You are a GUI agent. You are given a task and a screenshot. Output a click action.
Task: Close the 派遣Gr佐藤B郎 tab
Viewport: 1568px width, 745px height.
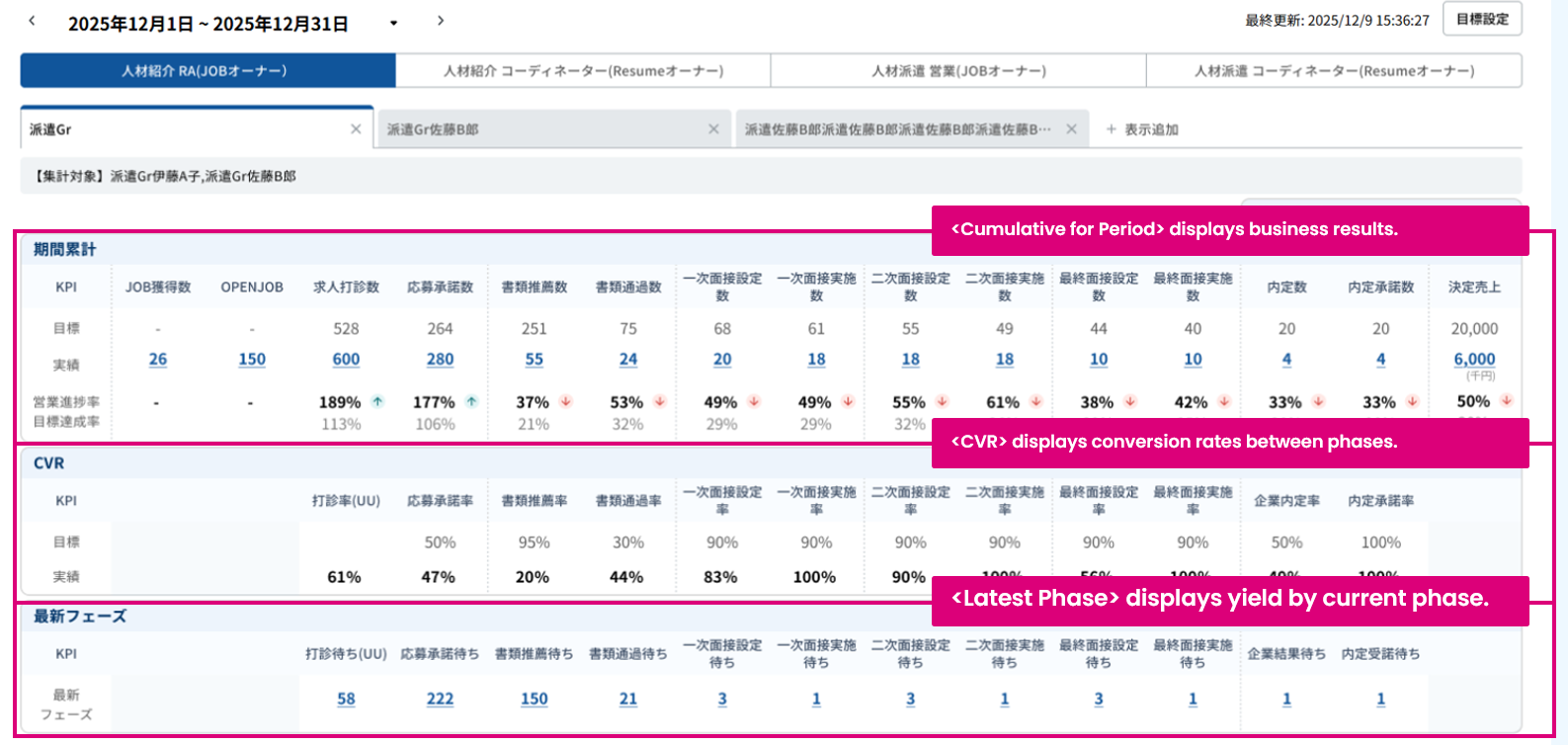(x=713, y=129)
